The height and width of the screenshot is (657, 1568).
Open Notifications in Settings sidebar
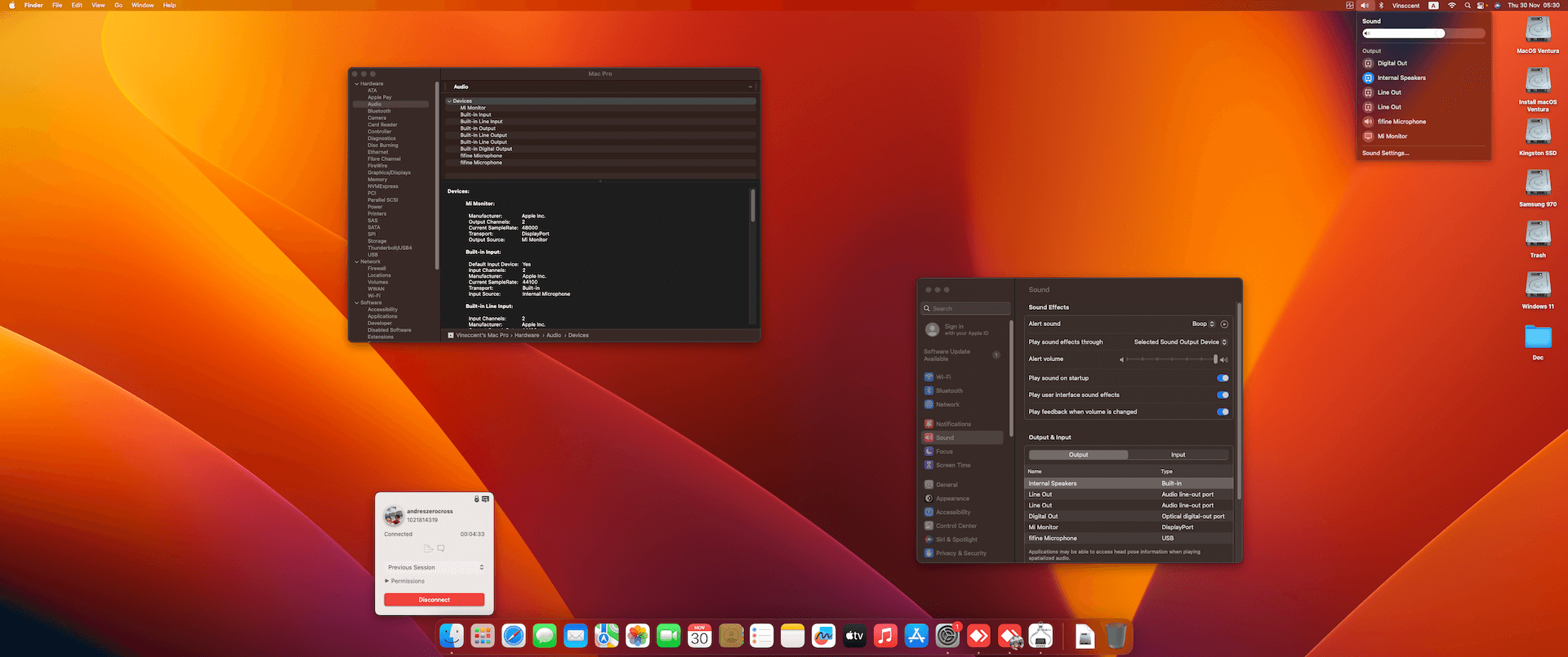[x=964, y=424]
